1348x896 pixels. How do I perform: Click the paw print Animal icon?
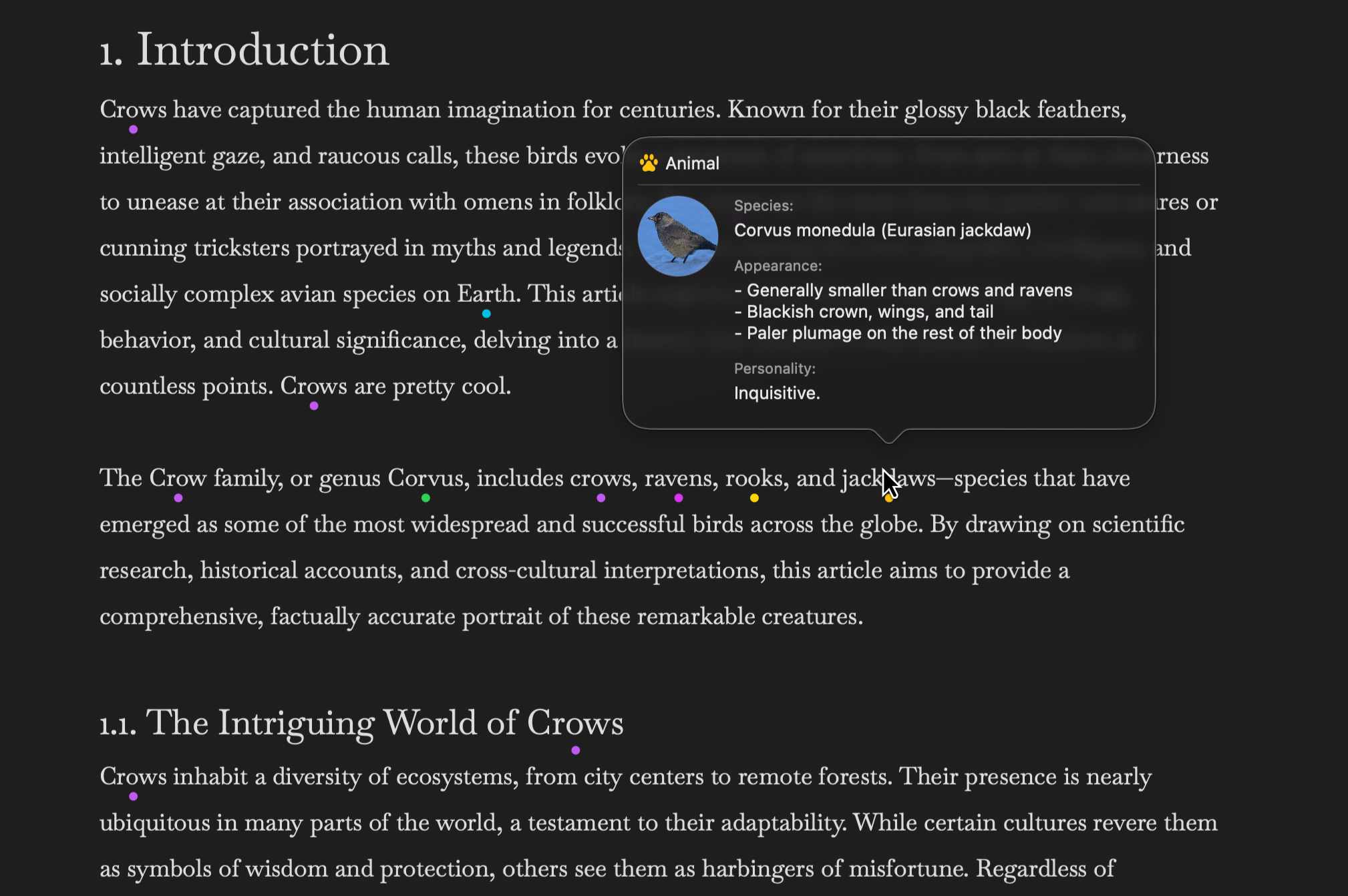(649, 162)
